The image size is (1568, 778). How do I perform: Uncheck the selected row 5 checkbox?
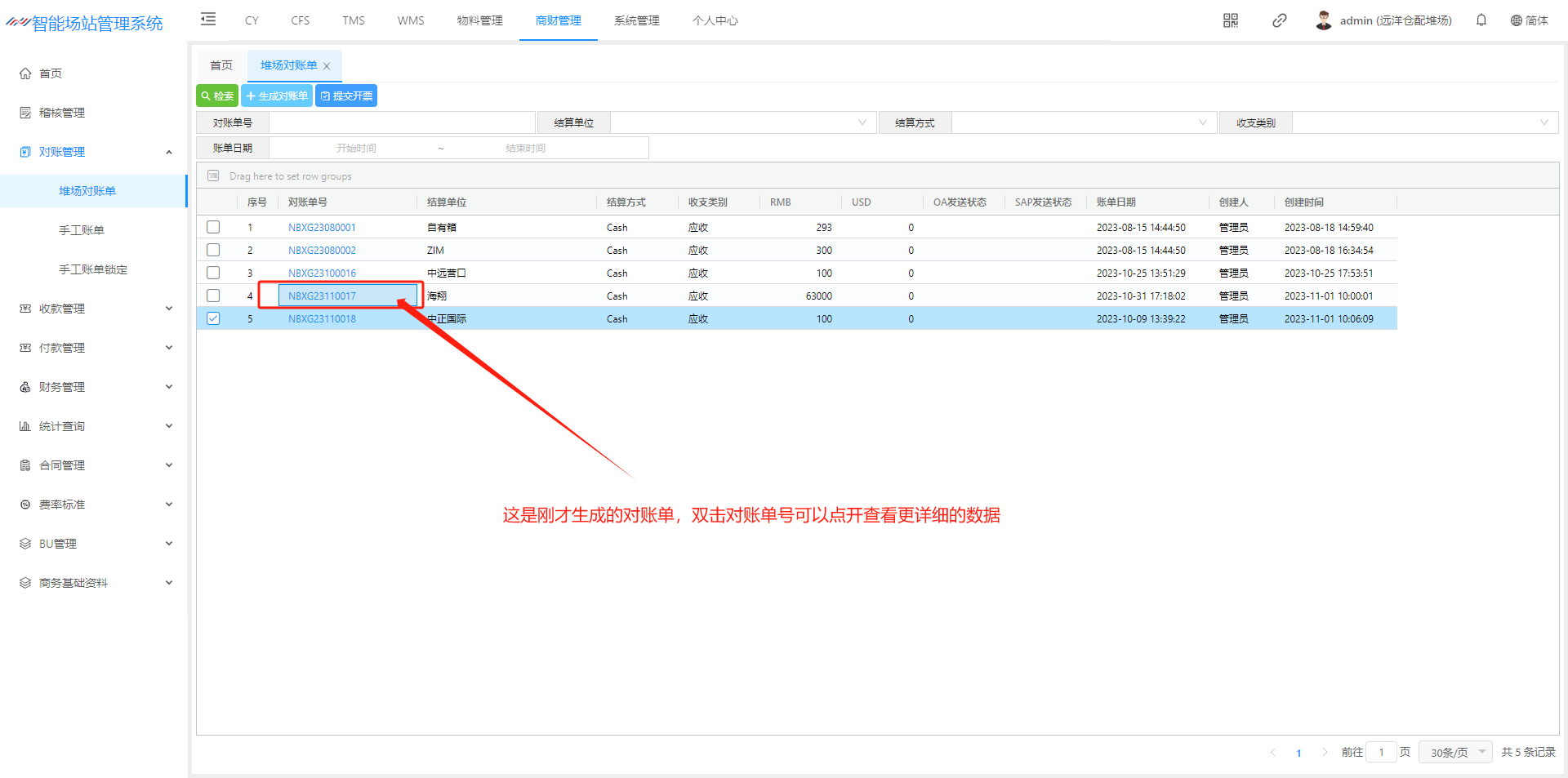[x=213, y=318]
